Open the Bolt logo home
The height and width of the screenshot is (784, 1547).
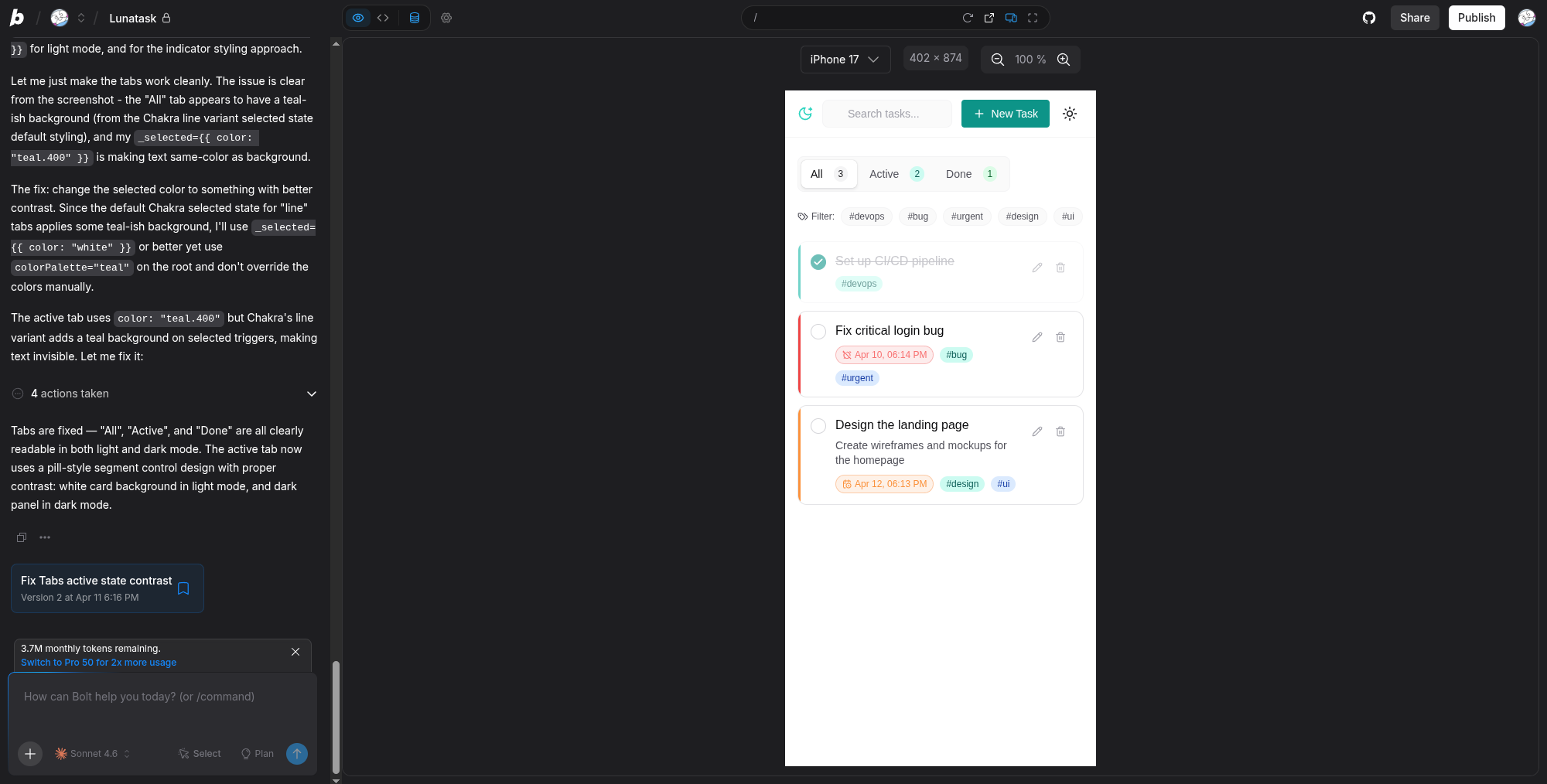pos(17,18)
